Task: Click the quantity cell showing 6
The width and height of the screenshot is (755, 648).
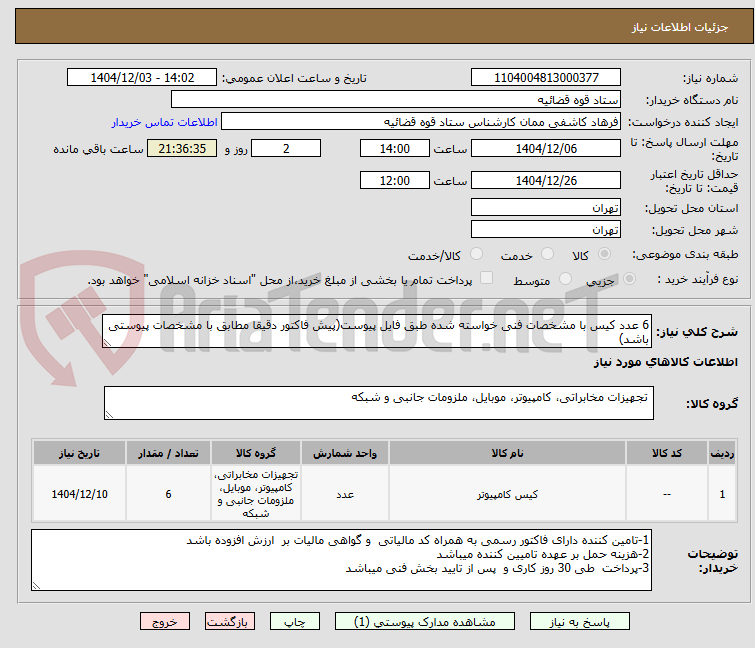Action: [x=168, y=494]
